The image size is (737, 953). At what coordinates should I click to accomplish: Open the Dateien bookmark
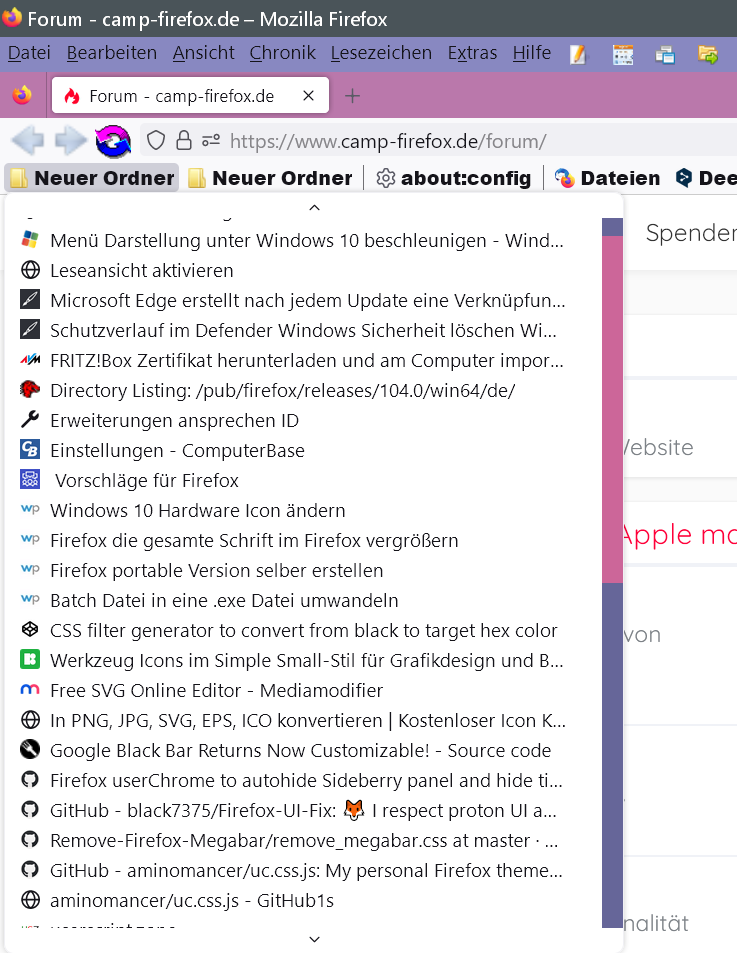pos(607,178)
